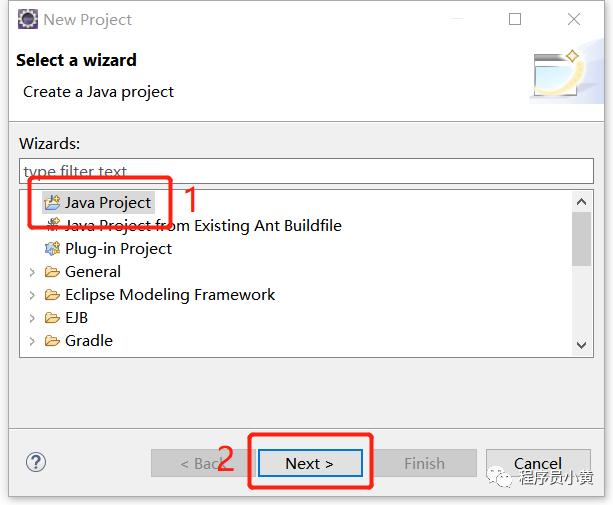Click the wizard list scroll up arrow
Screen dimensions: 613x505
point(582,202)
